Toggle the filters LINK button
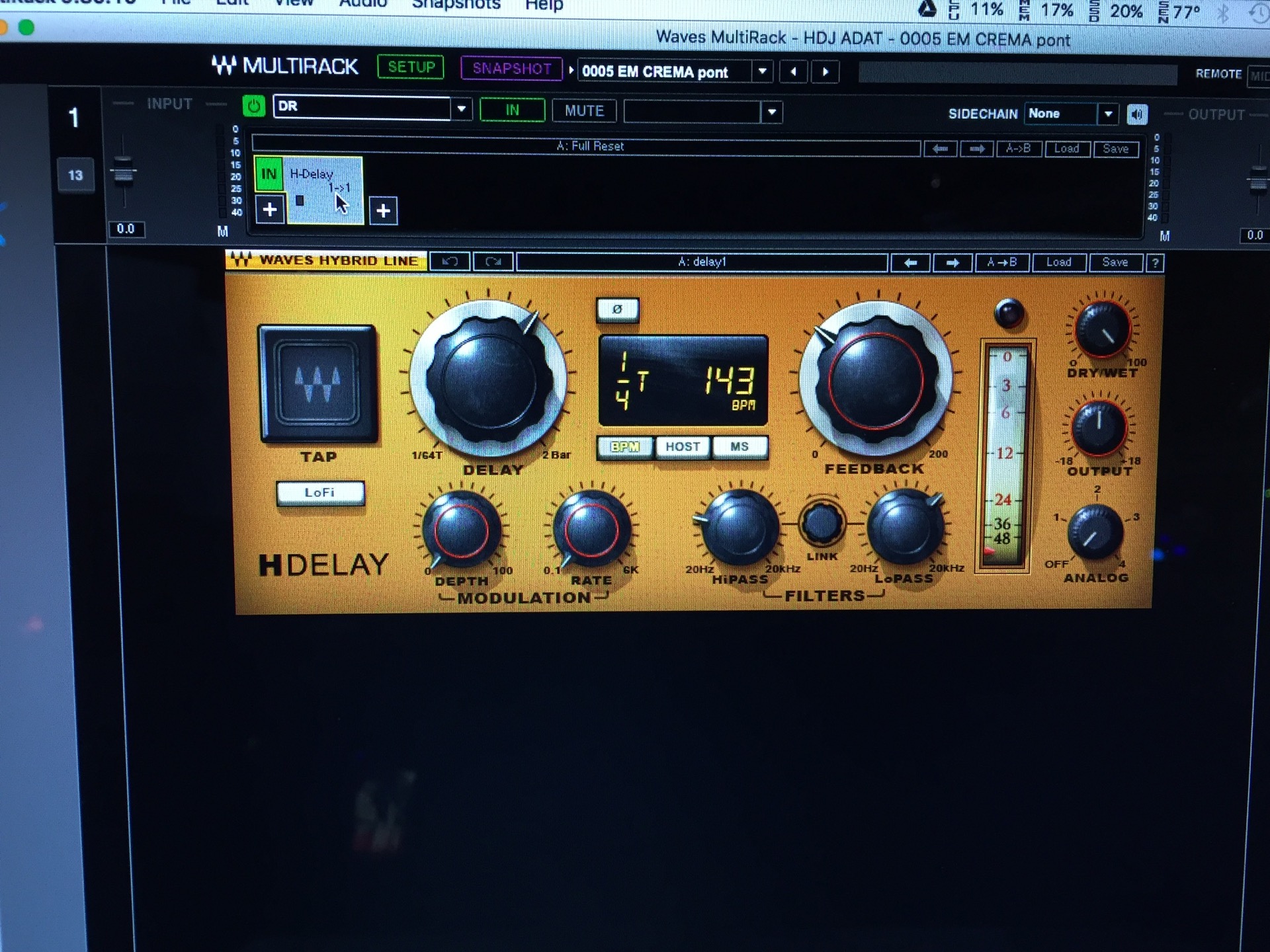The width and height of the screenshot is (1270, 952). 822,523
